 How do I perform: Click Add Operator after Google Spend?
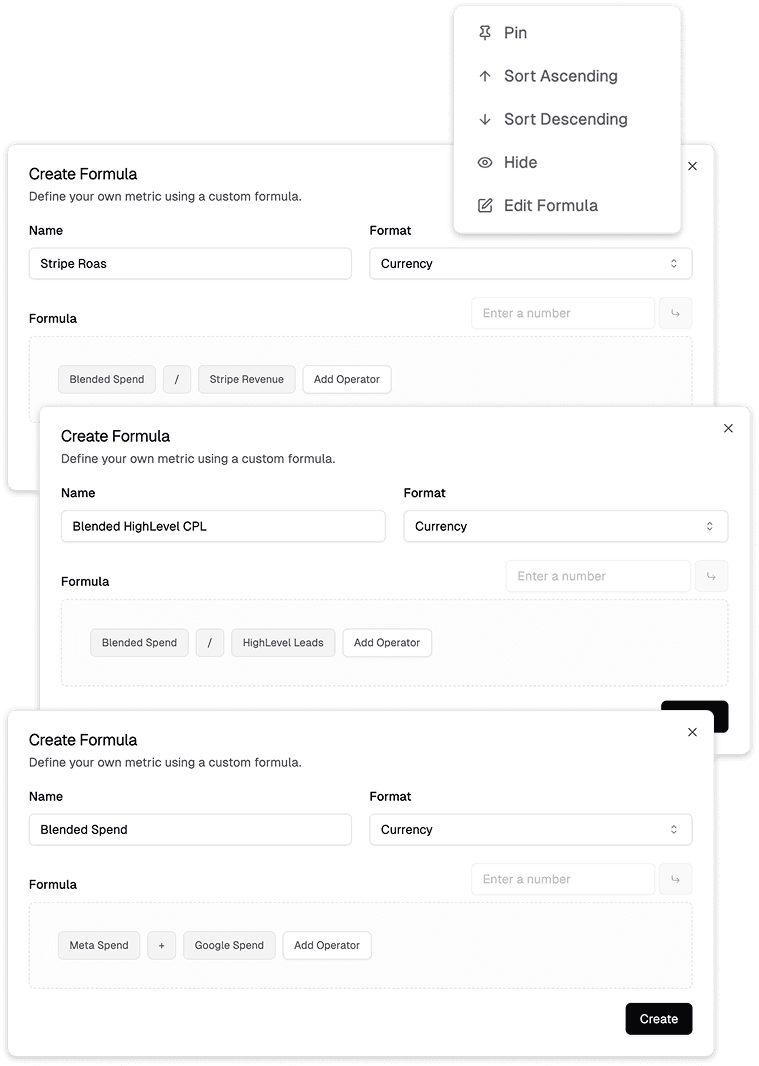(327, 945)
